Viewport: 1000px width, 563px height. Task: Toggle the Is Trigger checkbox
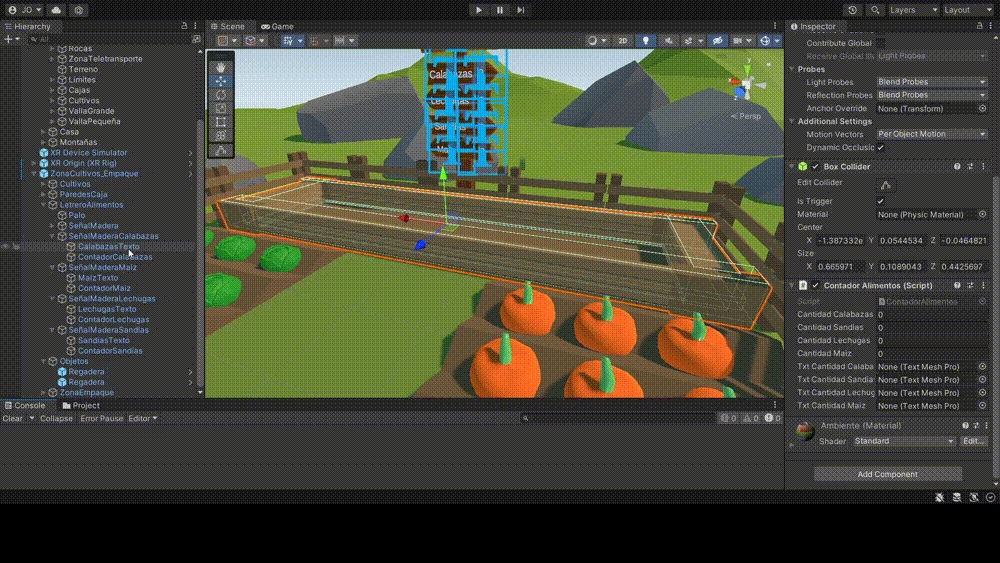click(881, 201)
